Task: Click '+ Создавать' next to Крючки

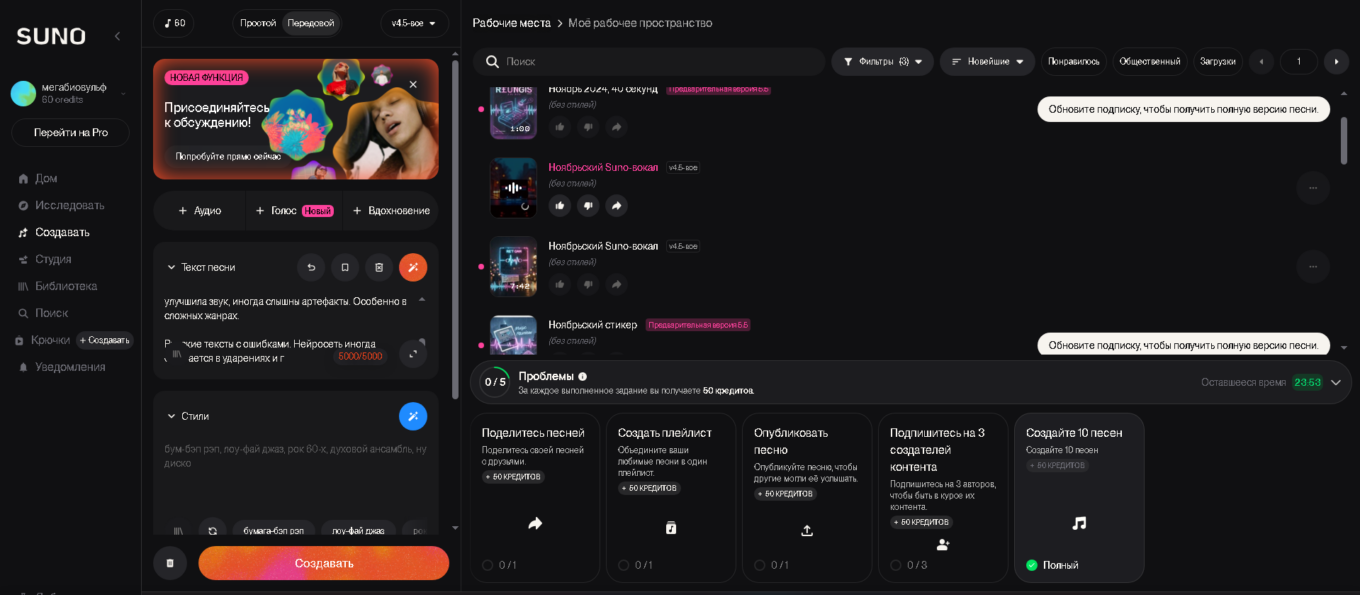Action: tap(105, 340)
